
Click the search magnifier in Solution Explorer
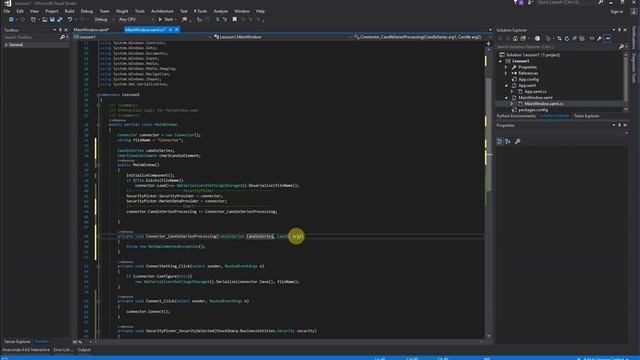click(x=621, y=47)
